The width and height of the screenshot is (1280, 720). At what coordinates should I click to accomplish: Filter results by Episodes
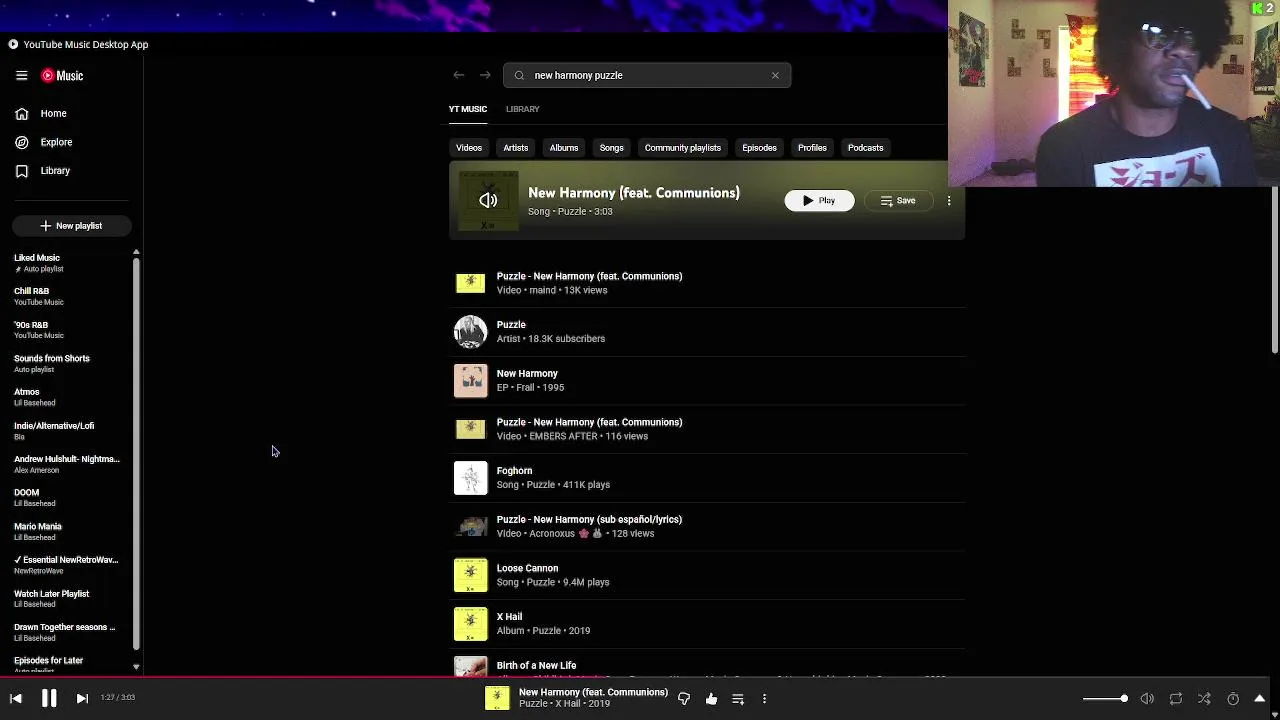(760, 148)
